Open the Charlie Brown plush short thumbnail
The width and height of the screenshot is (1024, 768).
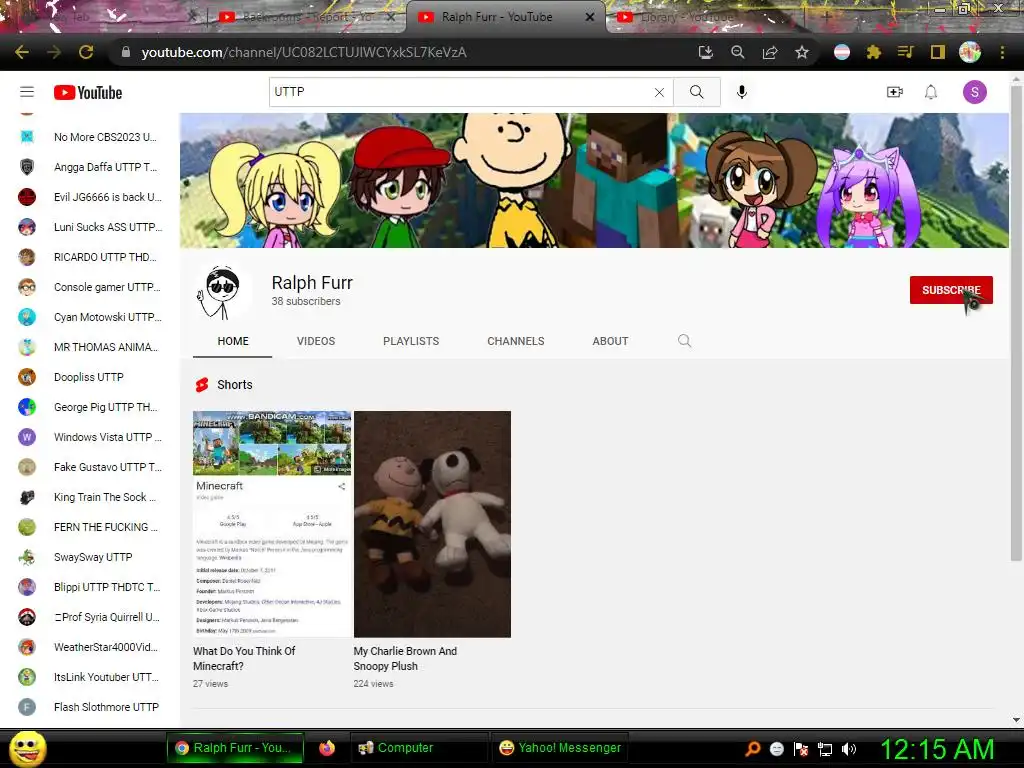432,524
